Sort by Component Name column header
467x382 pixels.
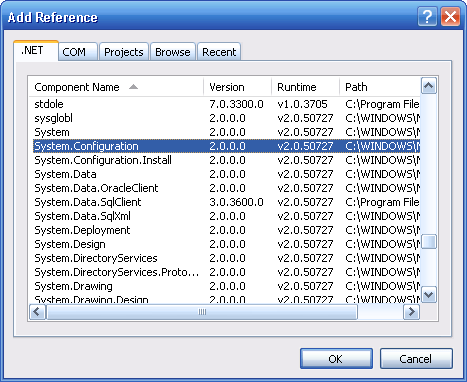pyautogui.click(x=116, y=87)
